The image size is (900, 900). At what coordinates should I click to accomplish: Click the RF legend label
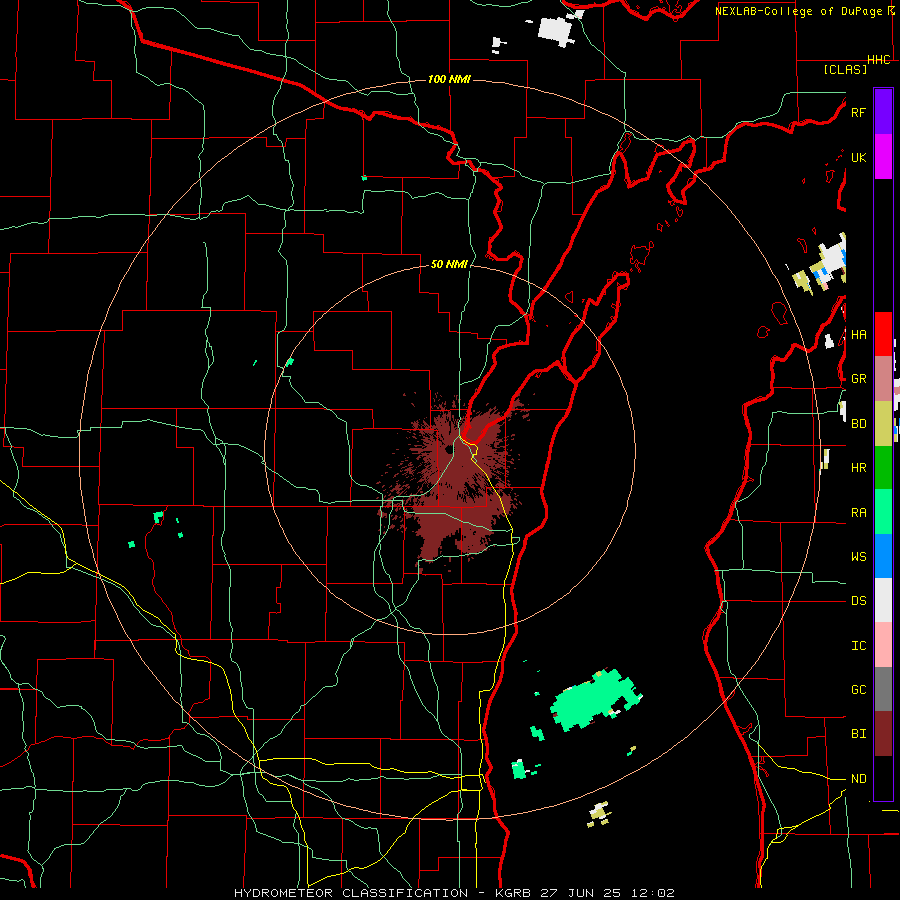click(x=858, y=112)
